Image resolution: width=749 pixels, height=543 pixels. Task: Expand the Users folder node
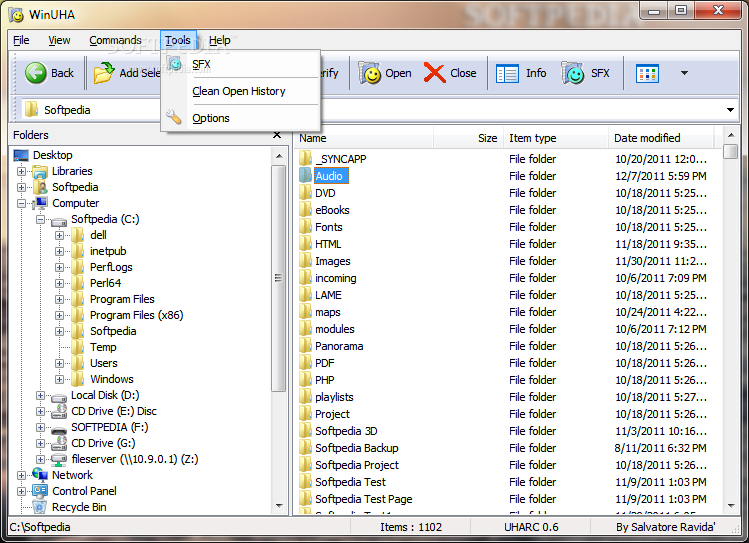click(59, 363)
